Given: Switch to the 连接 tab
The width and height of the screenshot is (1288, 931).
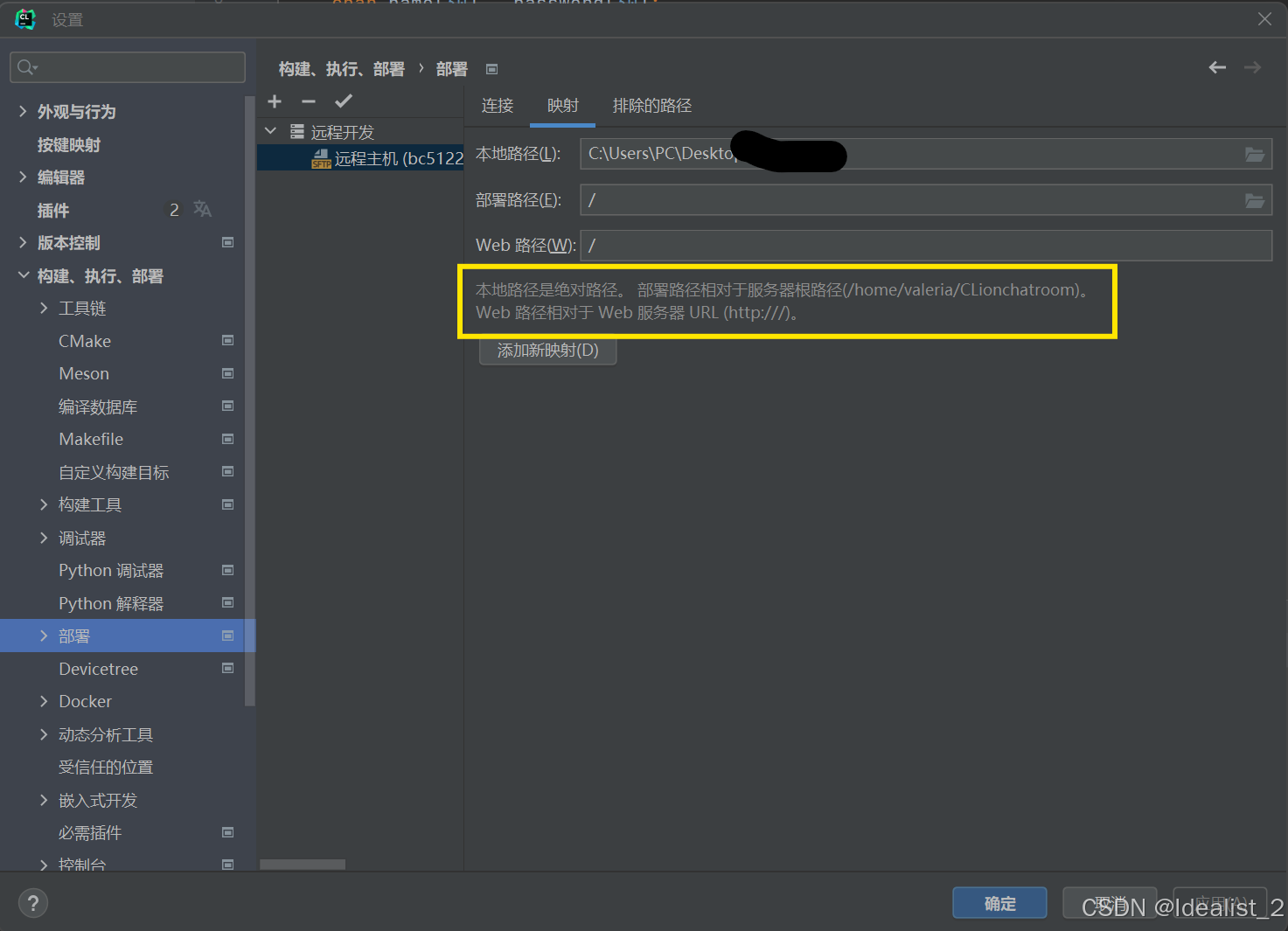Looking at the screenshot, I should pos(498,106).
